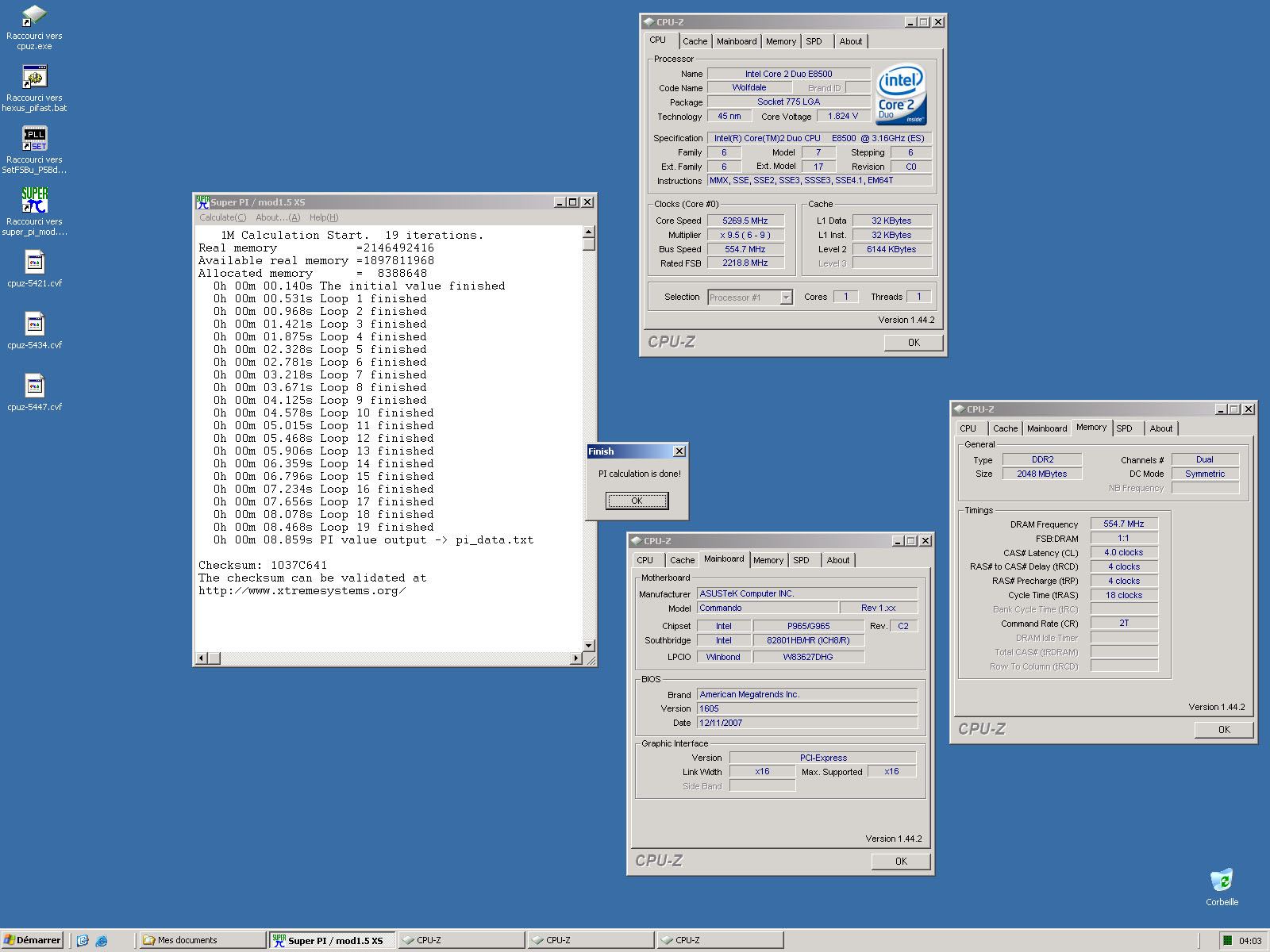Open About tab in Memory CPU-Z window
The height and width of the screenshot is (952, 1270).
[x=1161, y=428]
